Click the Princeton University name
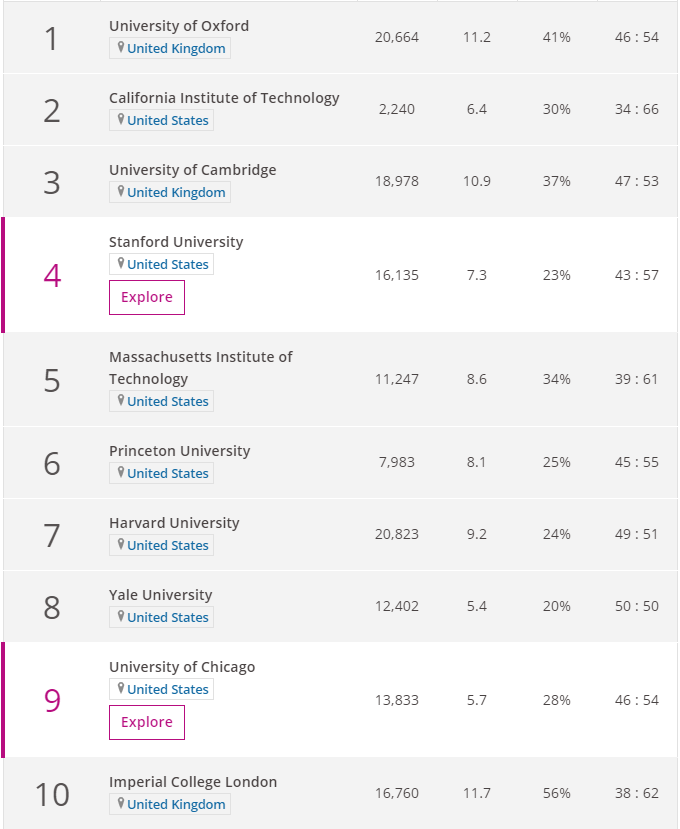The width and height of the screenshot is (680, 829). click(179, 451)
